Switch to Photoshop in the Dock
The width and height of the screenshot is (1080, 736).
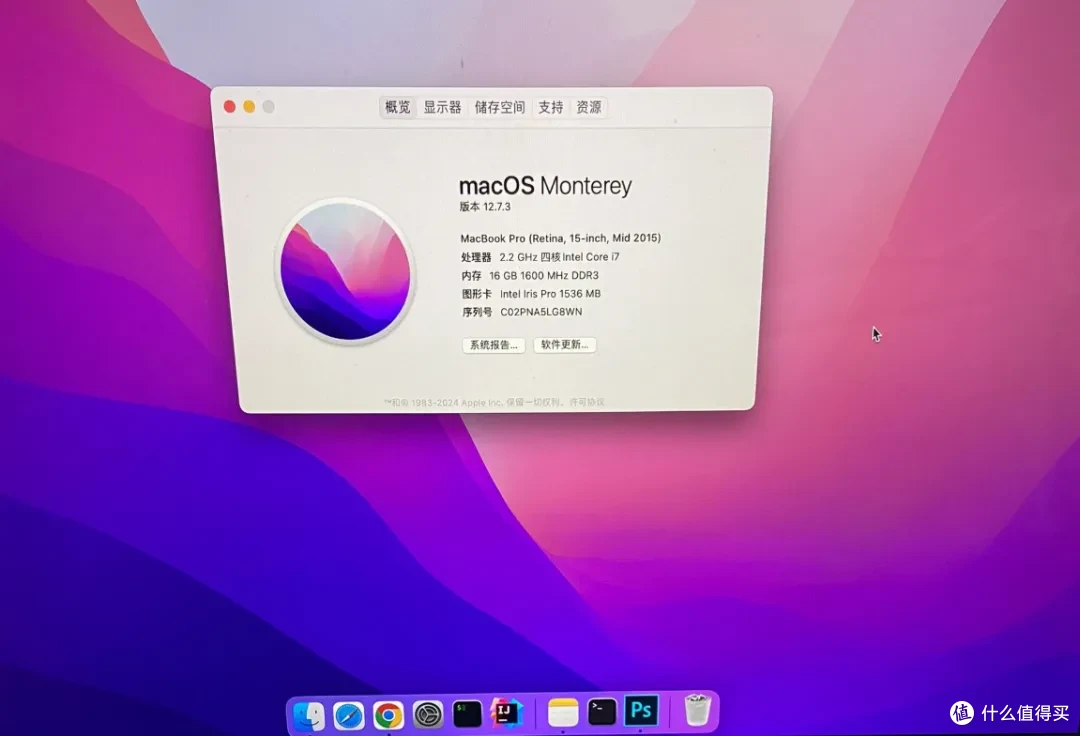tap(641, 710)
